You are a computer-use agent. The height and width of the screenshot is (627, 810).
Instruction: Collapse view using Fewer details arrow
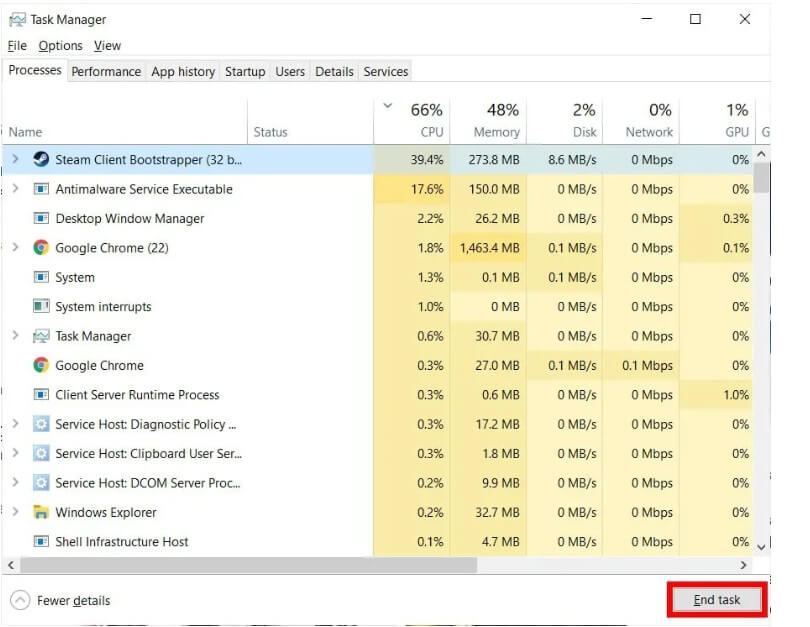click(x=20, y=601)
